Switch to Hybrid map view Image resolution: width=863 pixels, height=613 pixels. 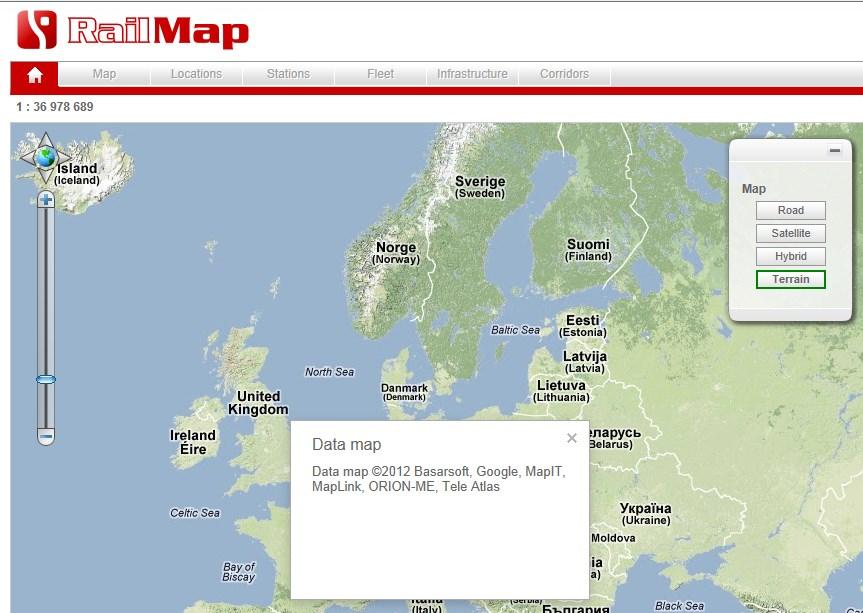coord(790,256)
